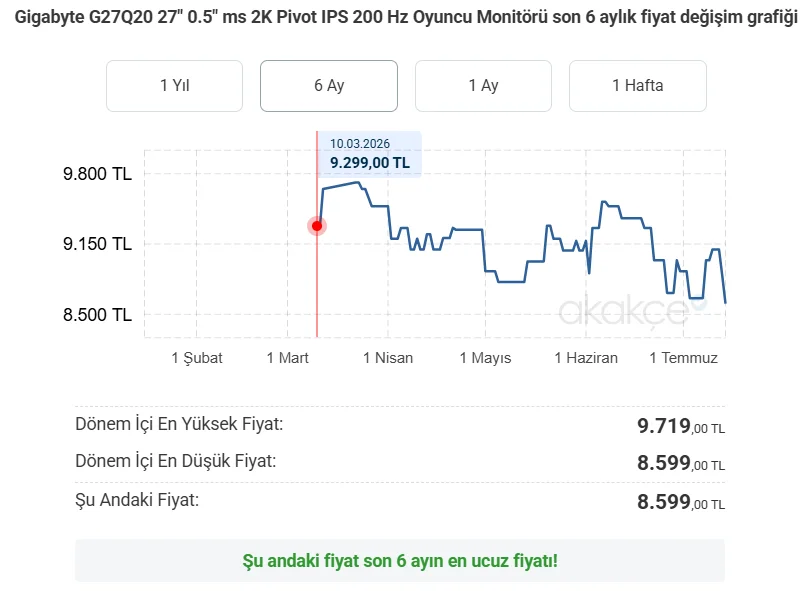
Task: Select the 6 Ay time range tab
Action: (329, 86)
